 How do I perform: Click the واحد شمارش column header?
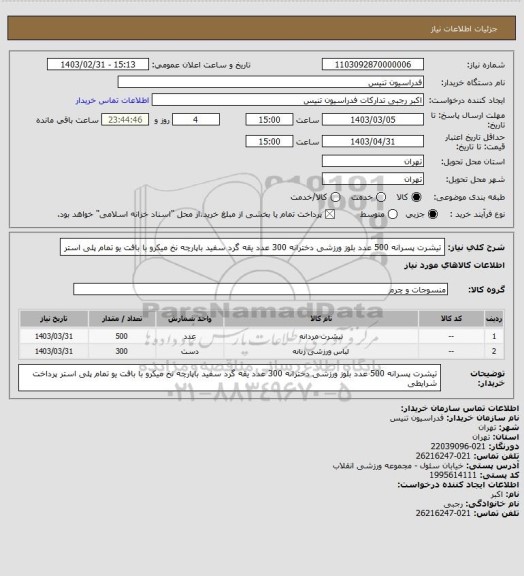coord(190,318)
